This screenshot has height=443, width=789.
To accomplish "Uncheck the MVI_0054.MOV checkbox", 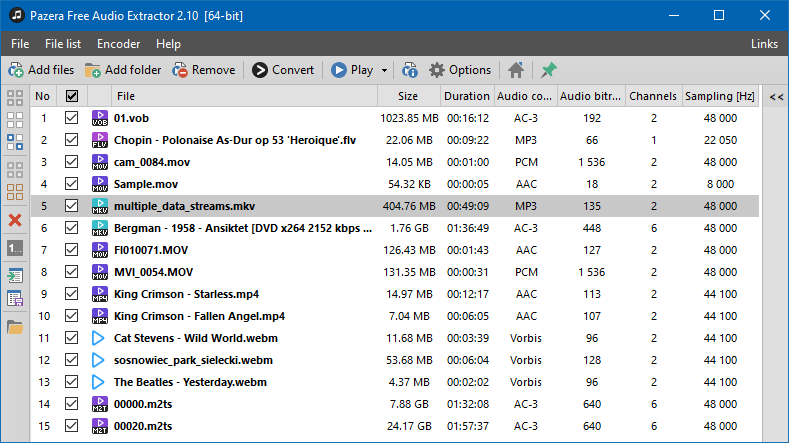I will pos(71,272).
